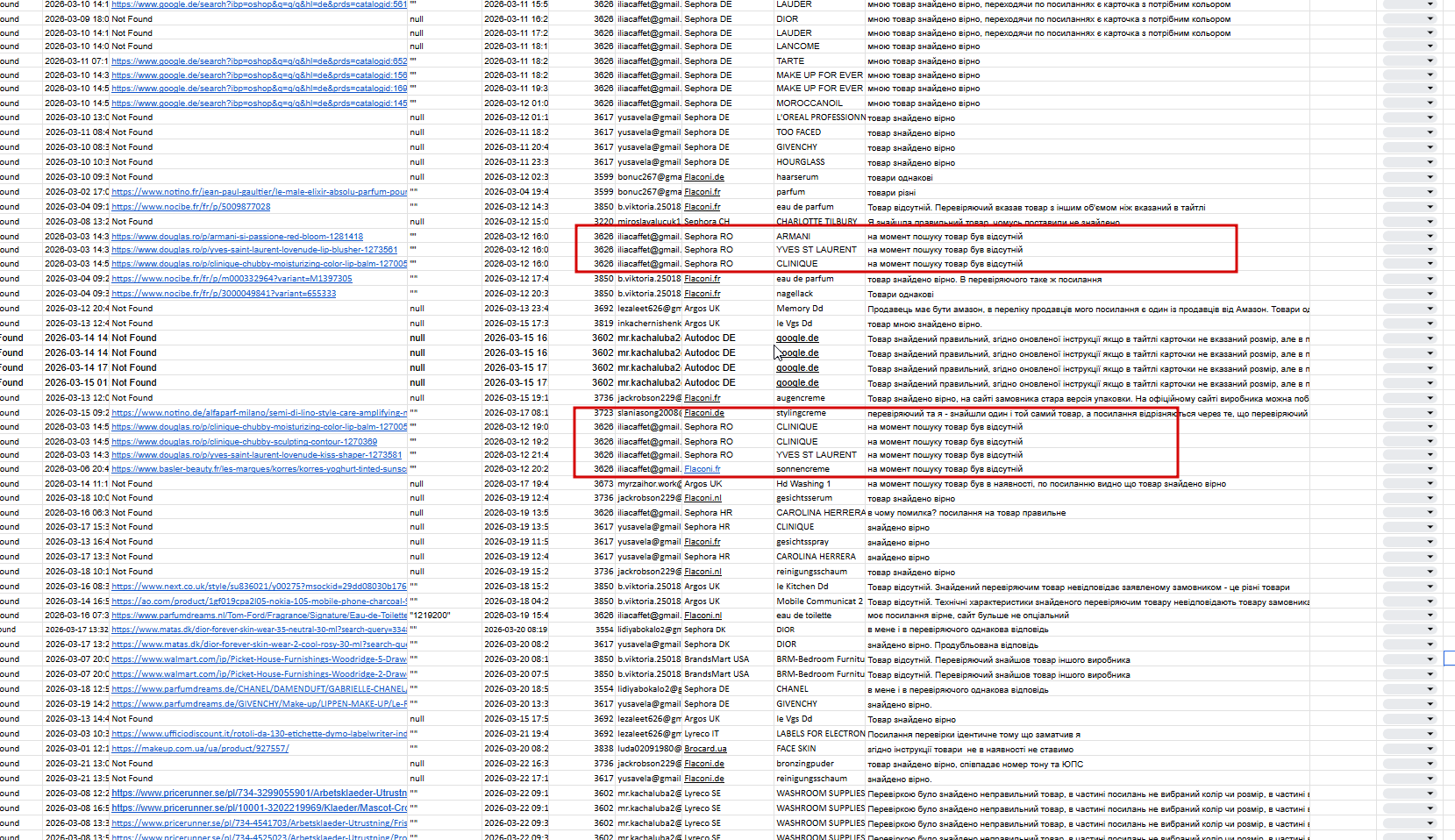Open the matas.dk skin-wear-35-neutral link
The width and height of the screenshot is (1455, 840).
click(x=260, y=630)
